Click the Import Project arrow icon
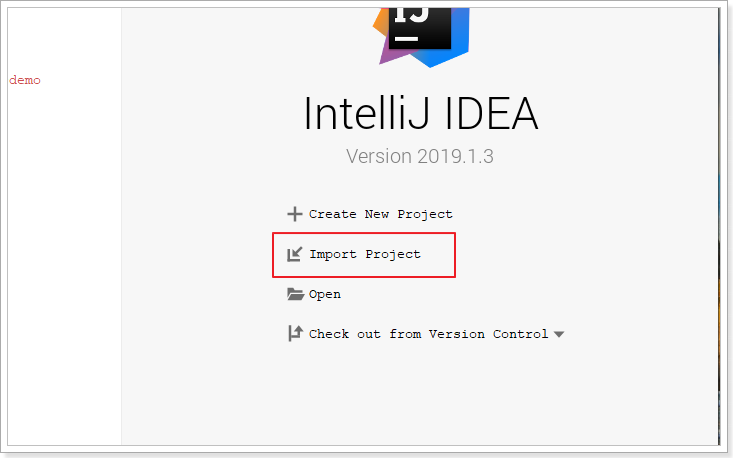Viewport: 733px width, 458px height. click(295, 254)
